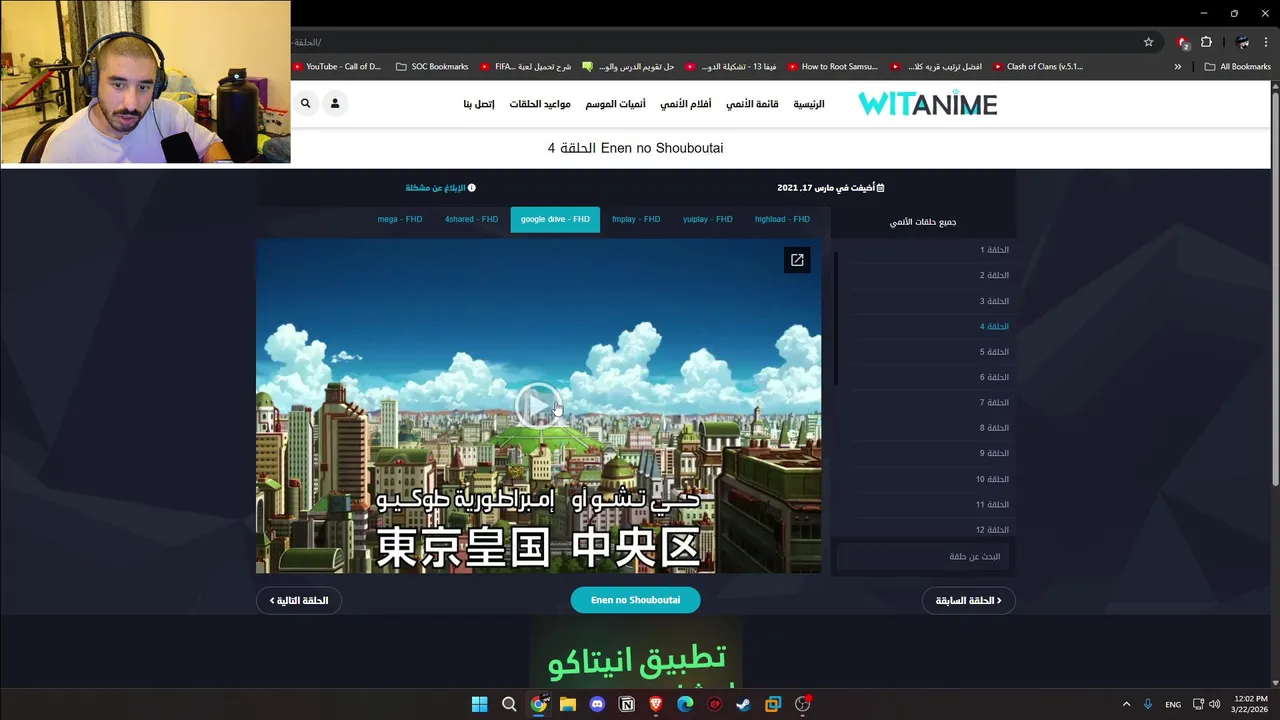Open the Clash of Clans bookmark
1280x720 pixels.
[1038, 67]
